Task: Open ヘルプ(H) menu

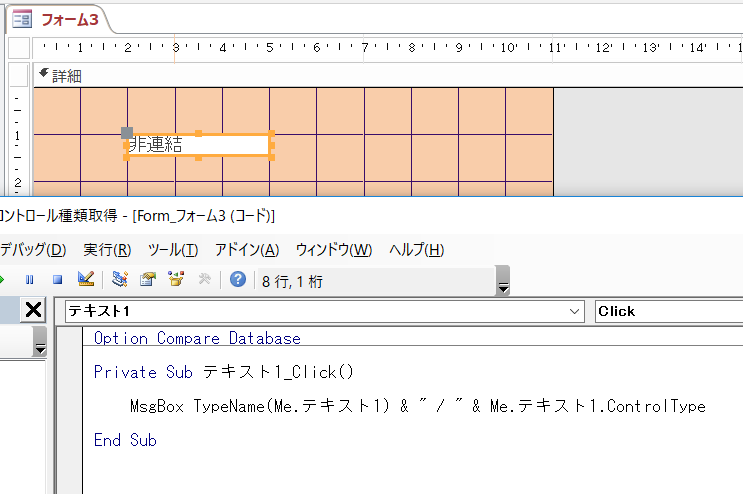Action: click(x=417, y=250)
